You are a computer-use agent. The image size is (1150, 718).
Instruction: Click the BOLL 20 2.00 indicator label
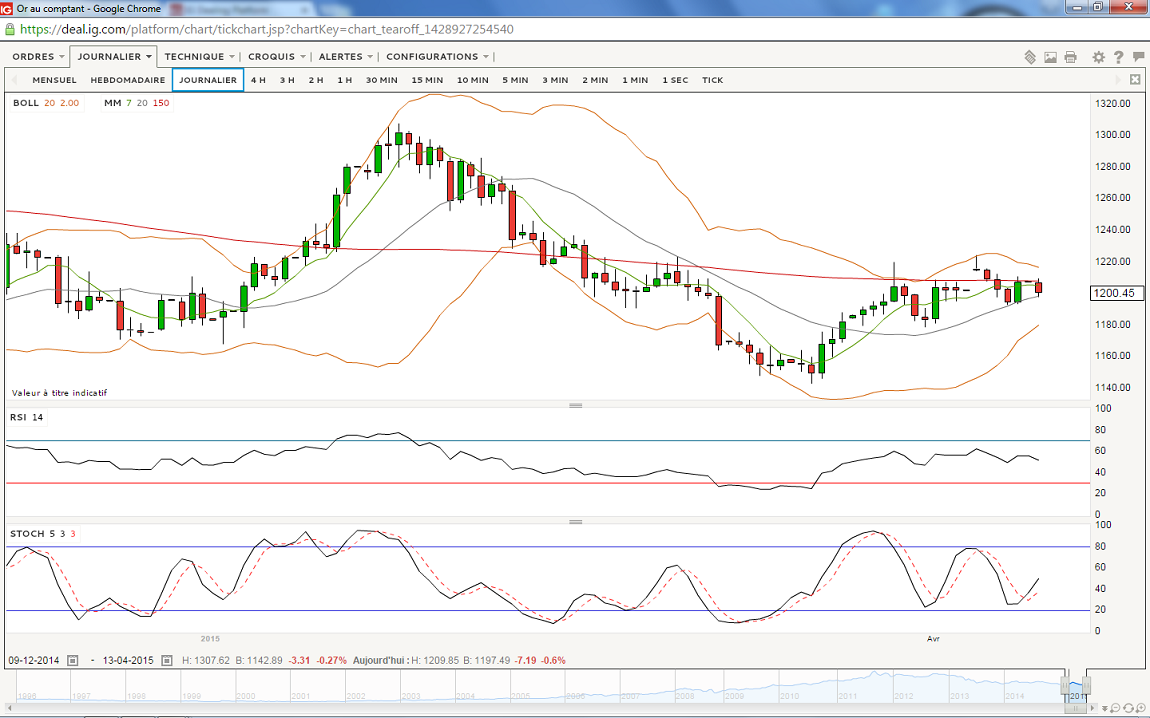(45, 103)
